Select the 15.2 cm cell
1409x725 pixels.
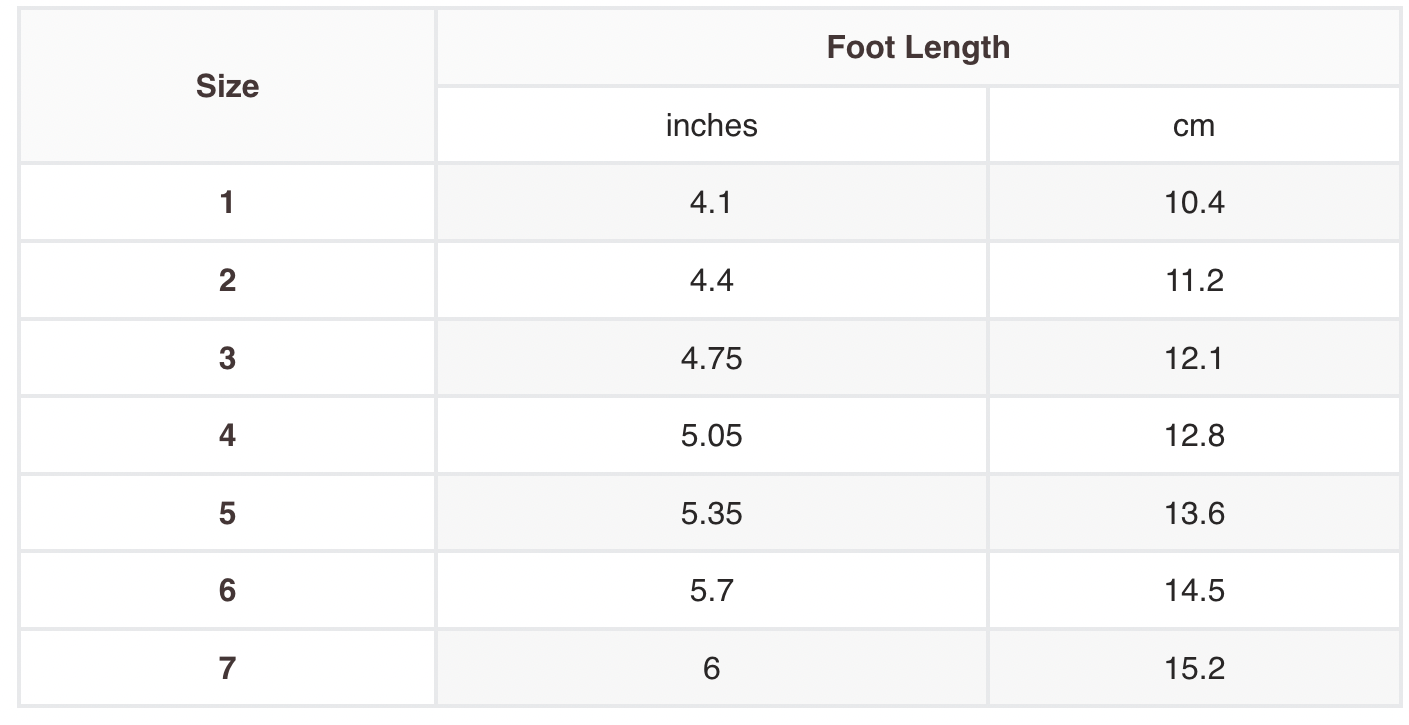click(x=1193, y=668)
